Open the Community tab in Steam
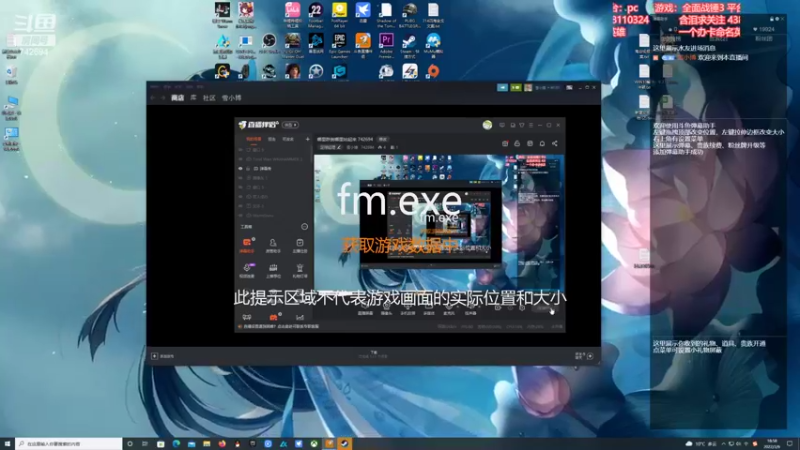Screen dimensions: 800x450 (x=209, y=98)
